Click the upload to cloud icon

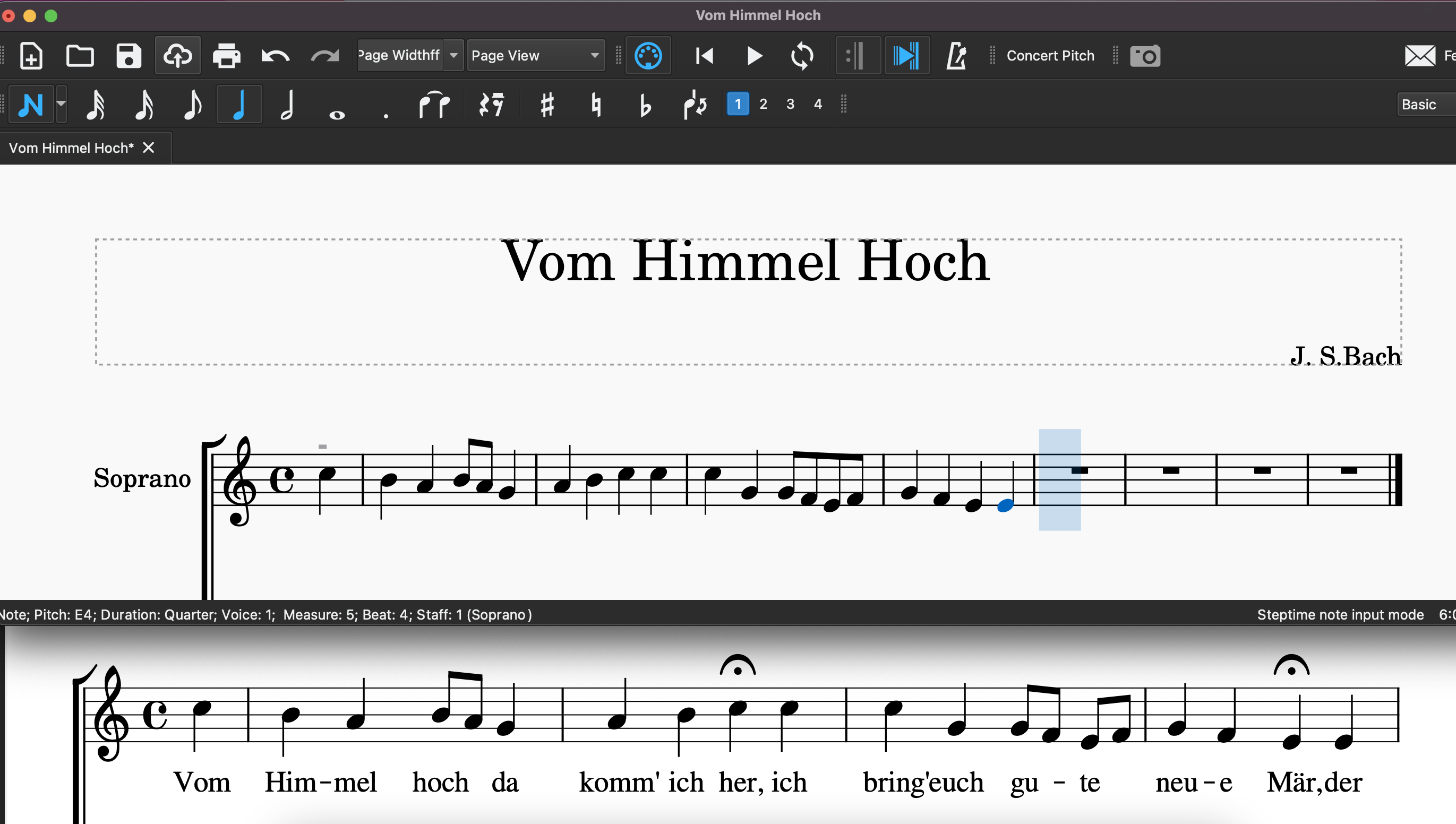178,55
